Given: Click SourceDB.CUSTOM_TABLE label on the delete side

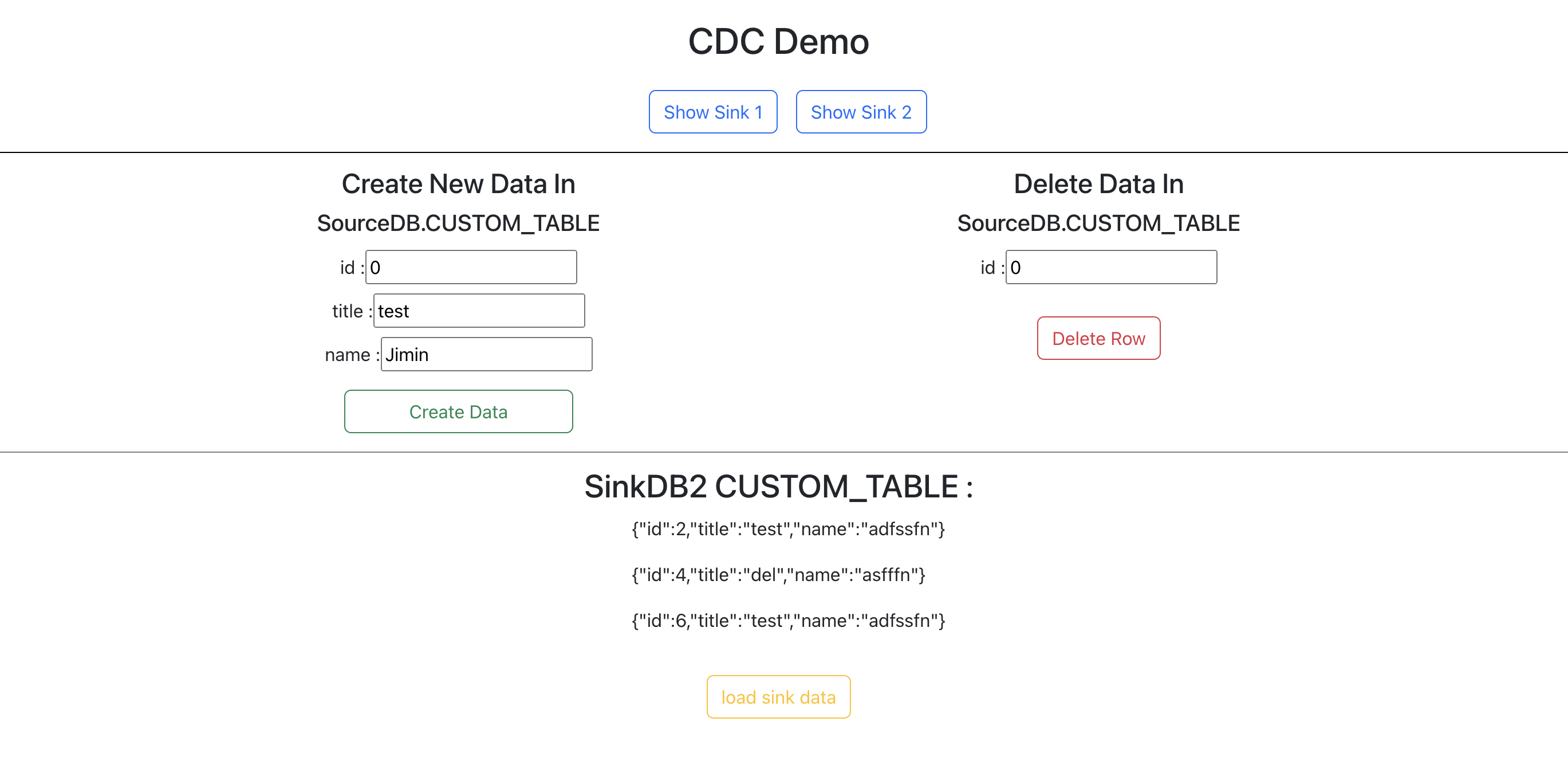Looking at the screenshot, I should coord(1097,222).
